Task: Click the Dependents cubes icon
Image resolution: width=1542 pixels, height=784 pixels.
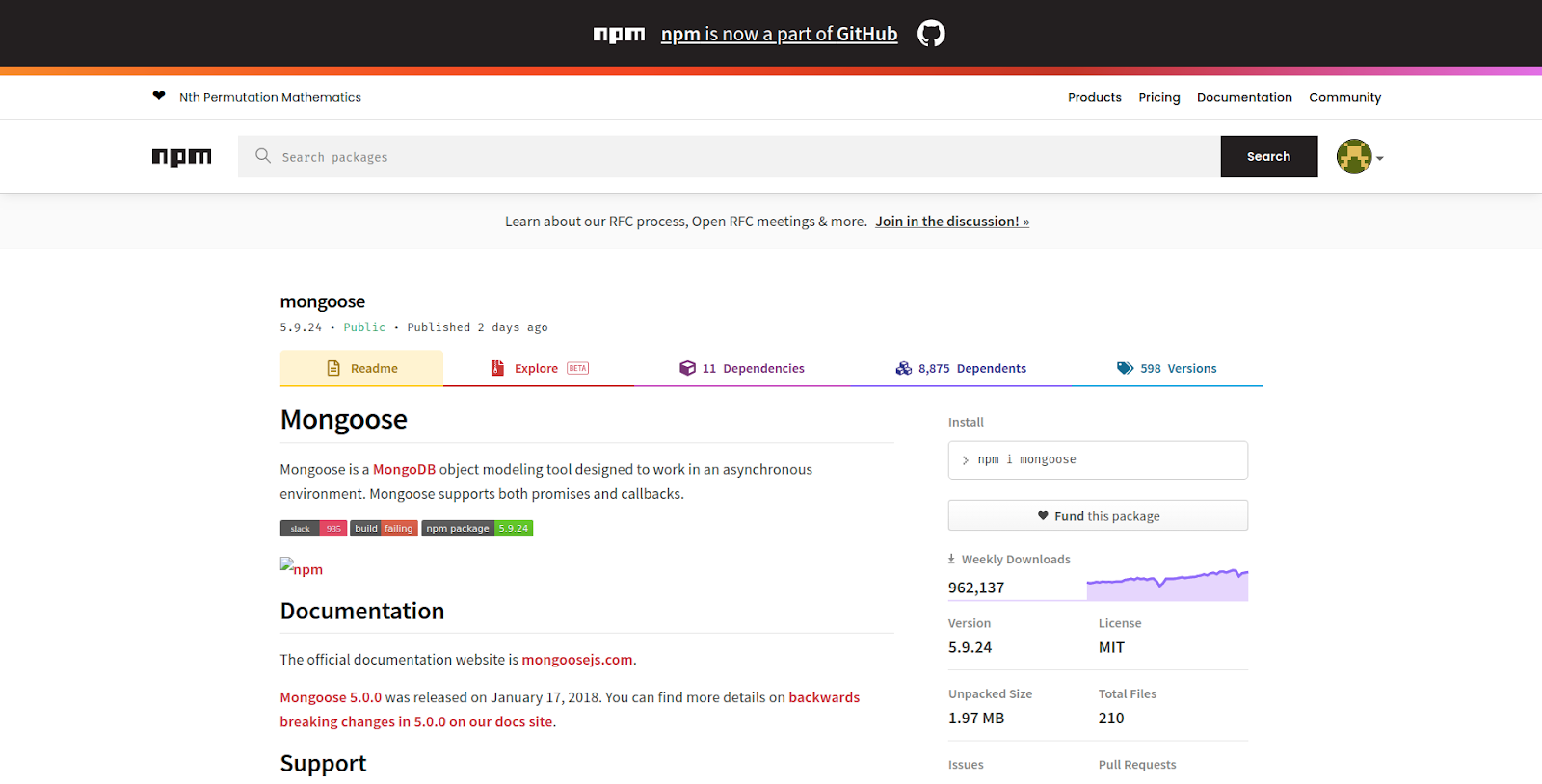Action: (903, 368)
